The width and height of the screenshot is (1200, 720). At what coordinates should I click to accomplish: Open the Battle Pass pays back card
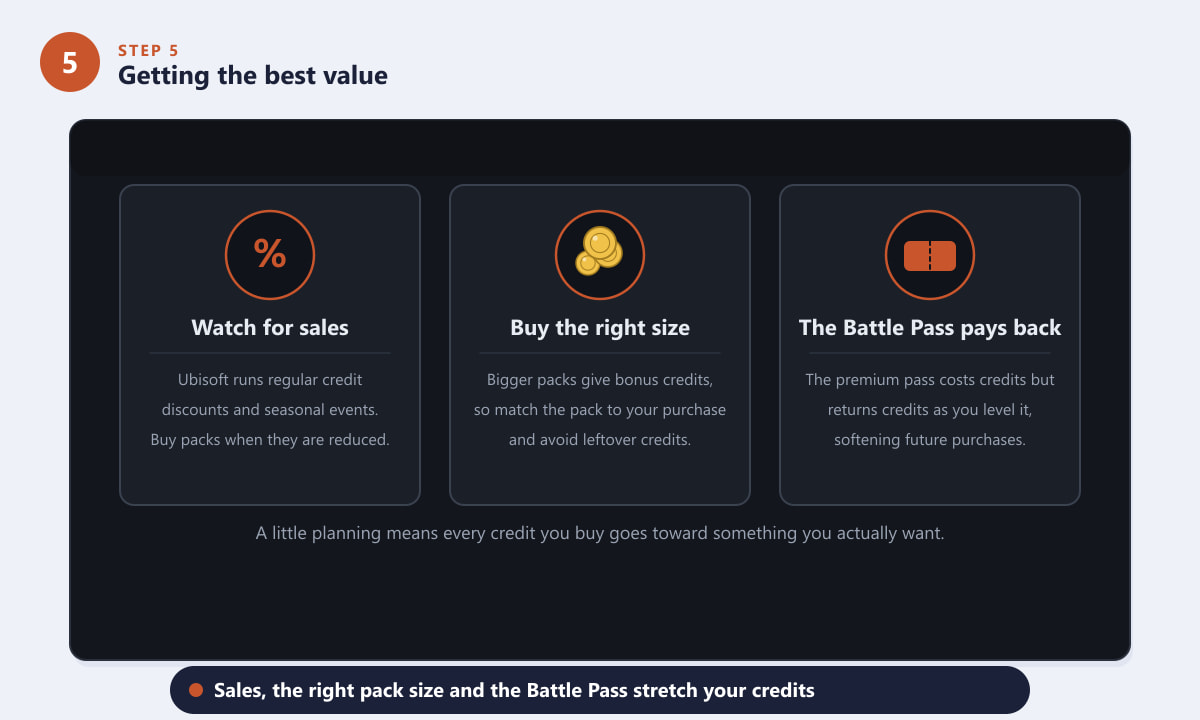point(930,345)
